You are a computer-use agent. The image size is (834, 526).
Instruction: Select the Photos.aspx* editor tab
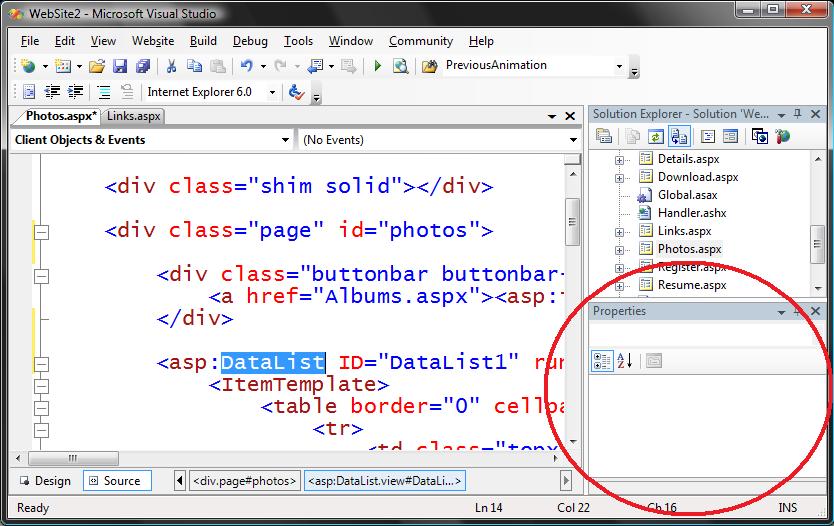[61, 116]
